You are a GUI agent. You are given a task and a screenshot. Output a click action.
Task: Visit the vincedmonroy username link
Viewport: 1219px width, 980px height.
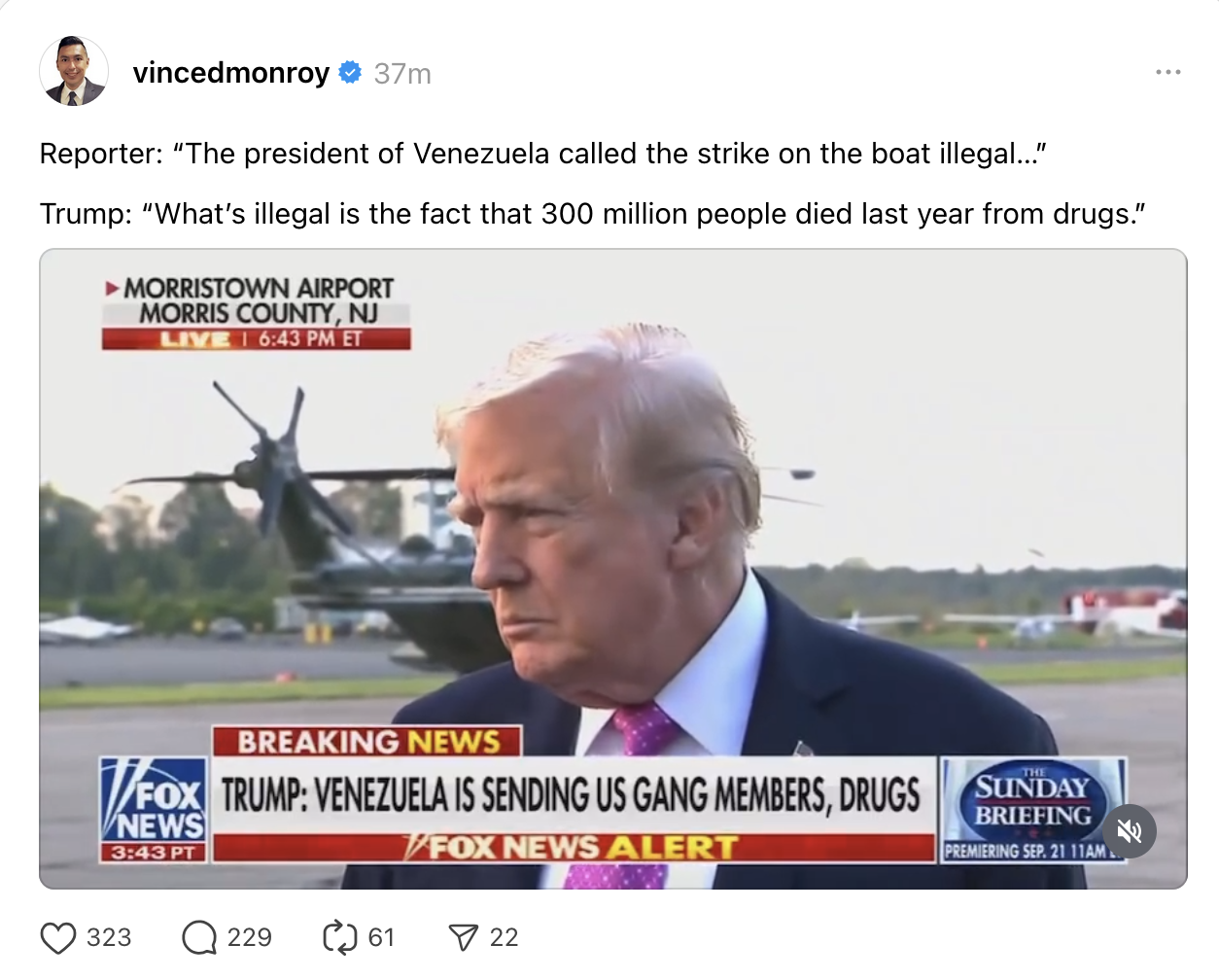[231, 73]
